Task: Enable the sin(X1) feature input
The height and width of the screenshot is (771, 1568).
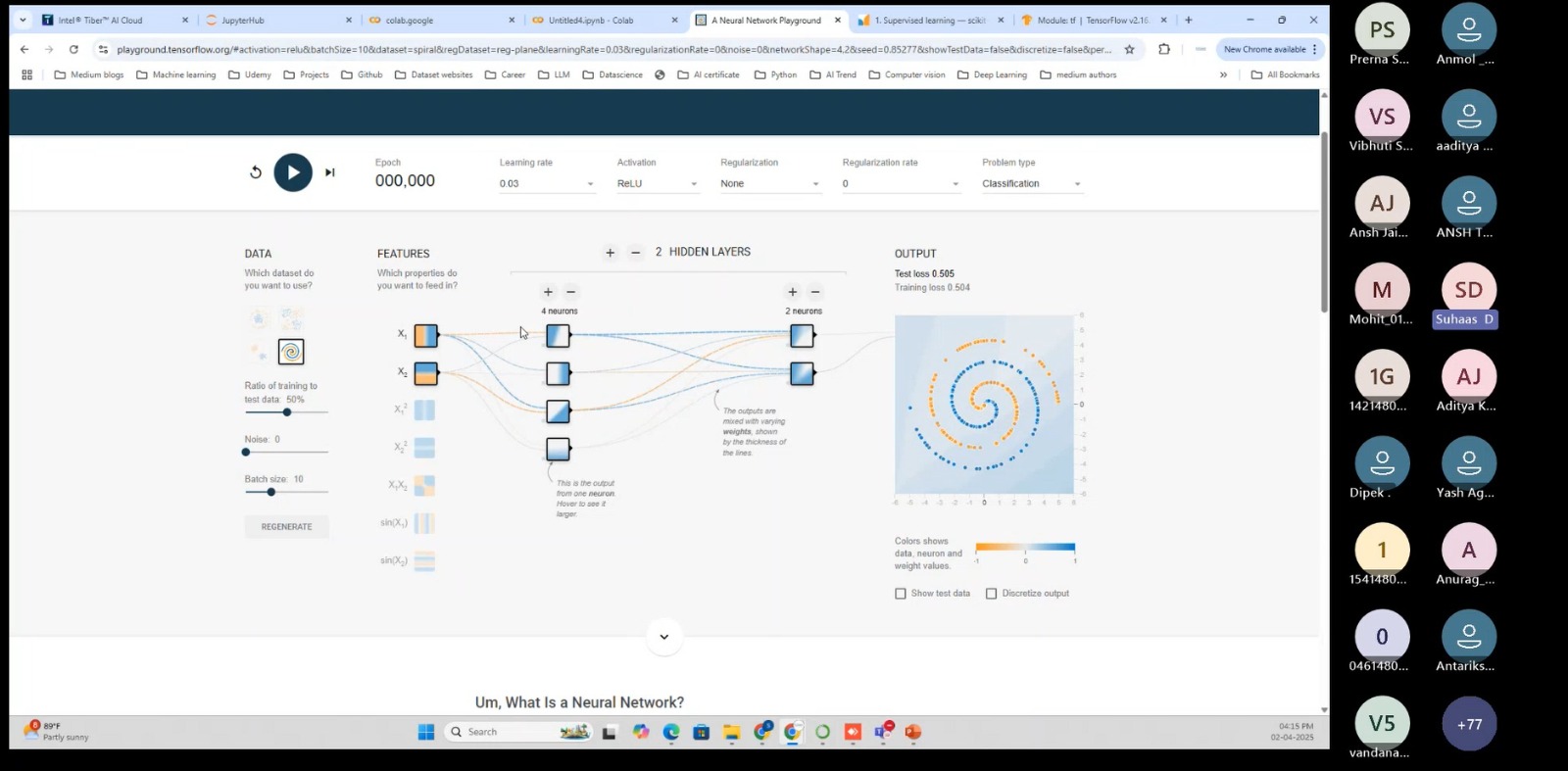Action: coord(424,523)
